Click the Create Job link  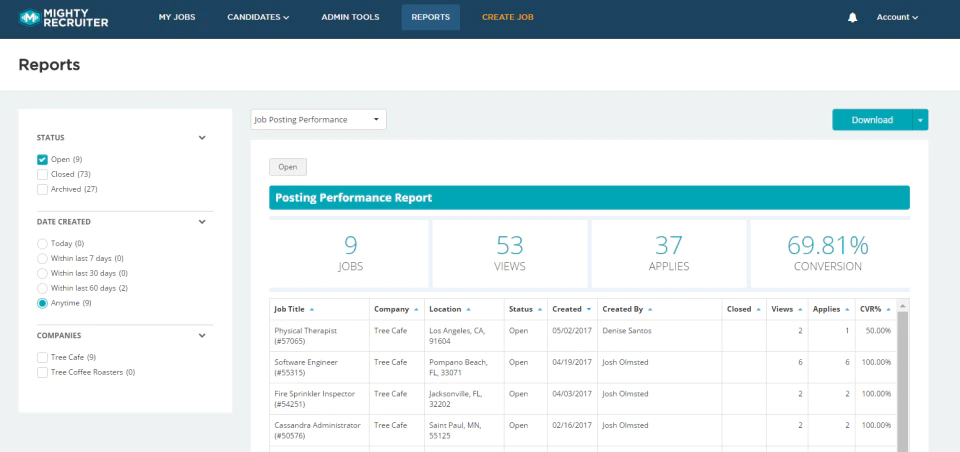point(508,17)
